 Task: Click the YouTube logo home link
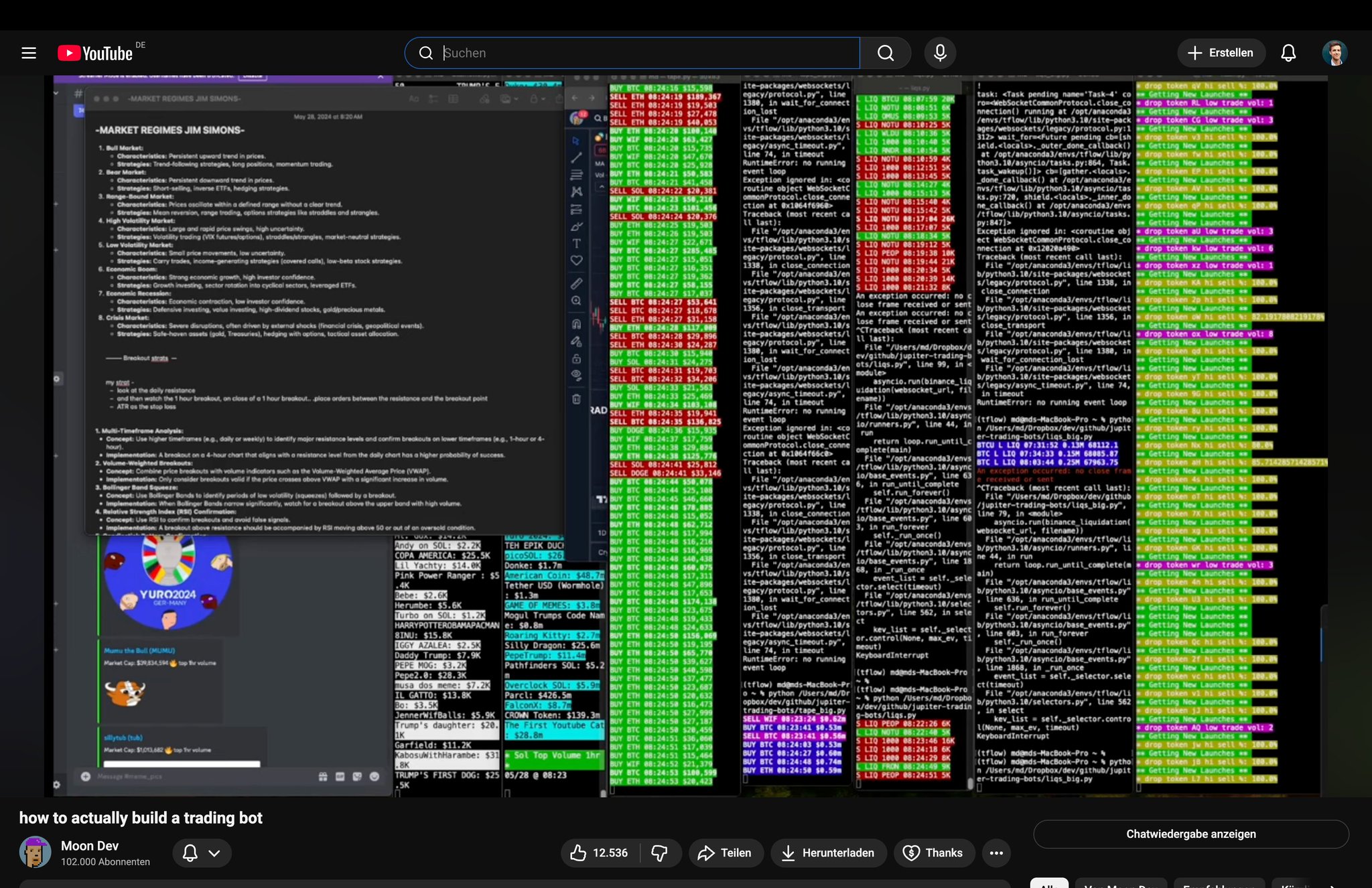point(96,53)
